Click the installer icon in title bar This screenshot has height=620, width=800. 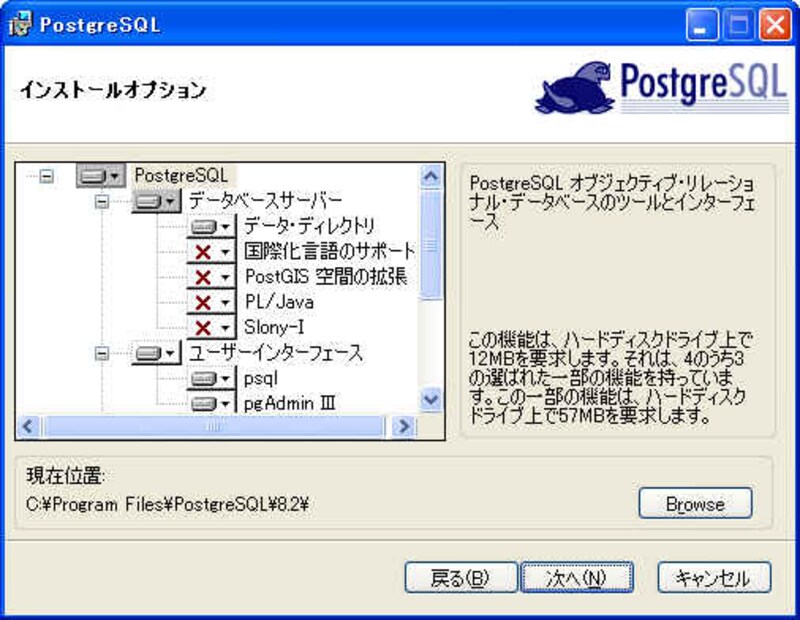[20, 24]
